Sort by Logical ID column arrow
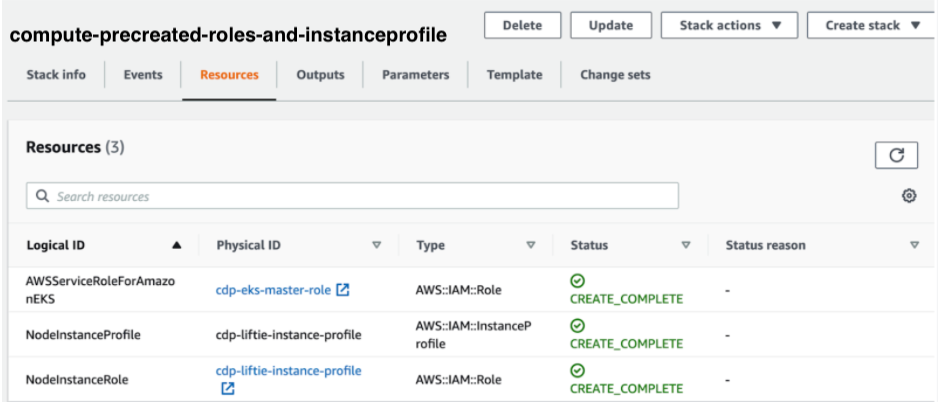 [177, 245]
